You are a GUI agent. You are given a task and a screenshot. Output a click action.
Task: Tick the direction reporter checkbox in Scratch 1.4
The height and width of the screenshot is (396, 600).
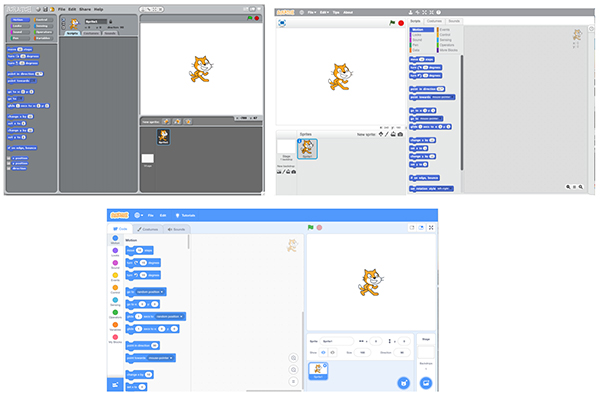tap(9, 168)
